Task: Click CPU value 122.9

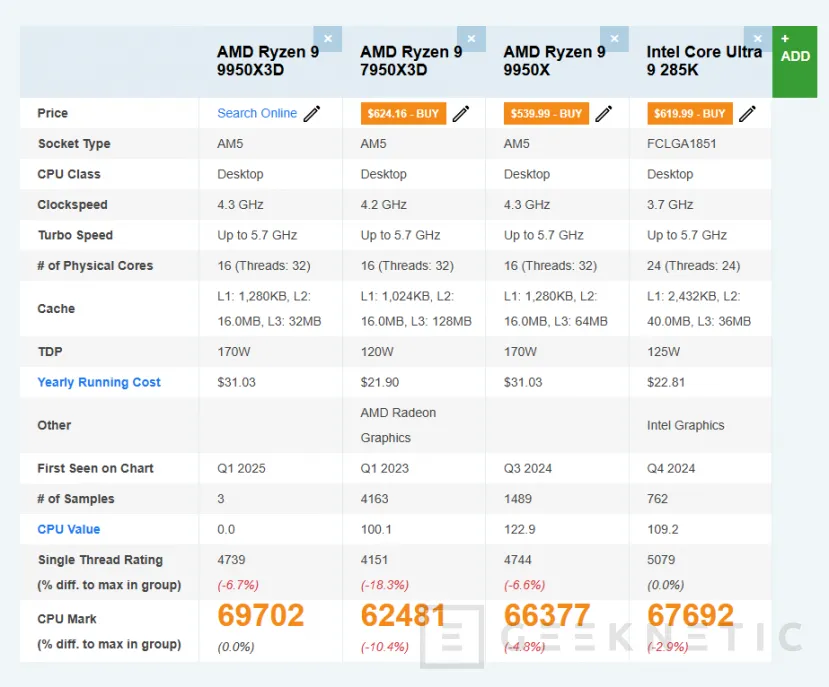Action: pos(519,529)
